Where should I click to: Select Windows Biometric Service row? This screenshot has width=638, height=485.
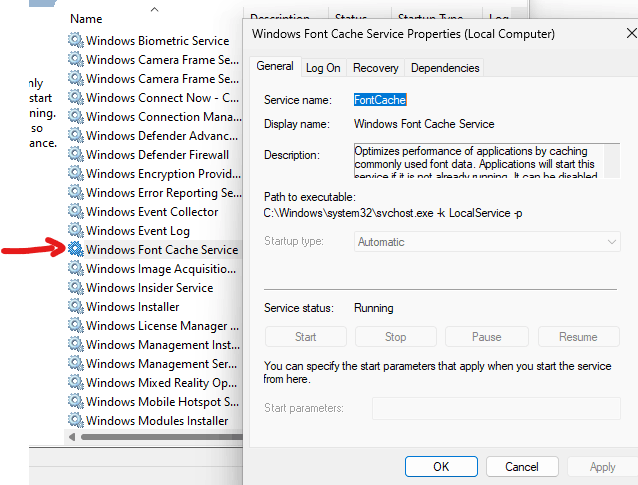pos(155,40)
